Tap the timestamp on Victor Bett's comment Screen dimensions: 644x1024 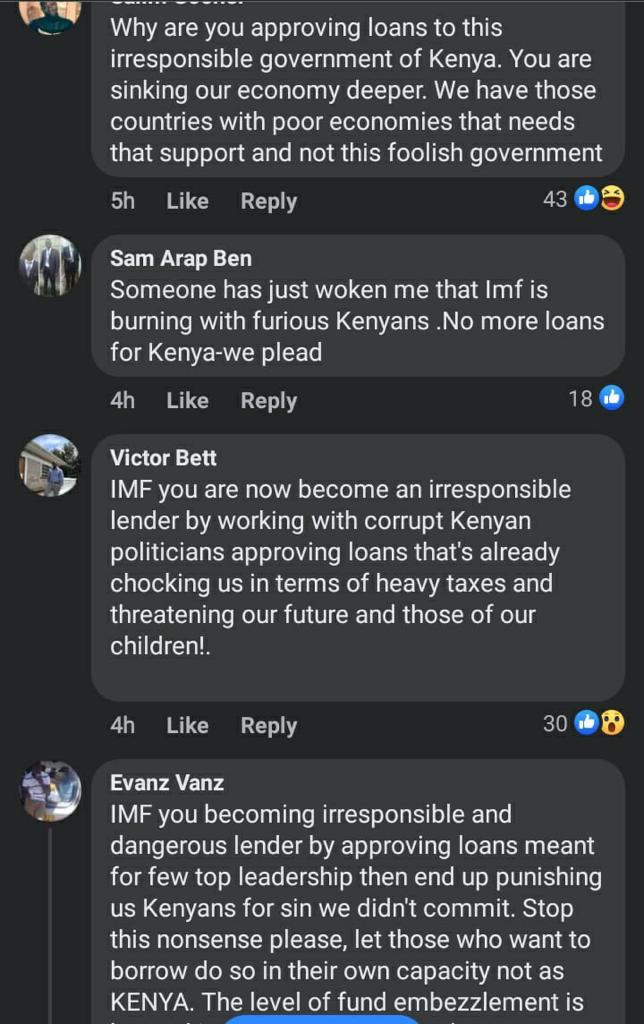122,725
